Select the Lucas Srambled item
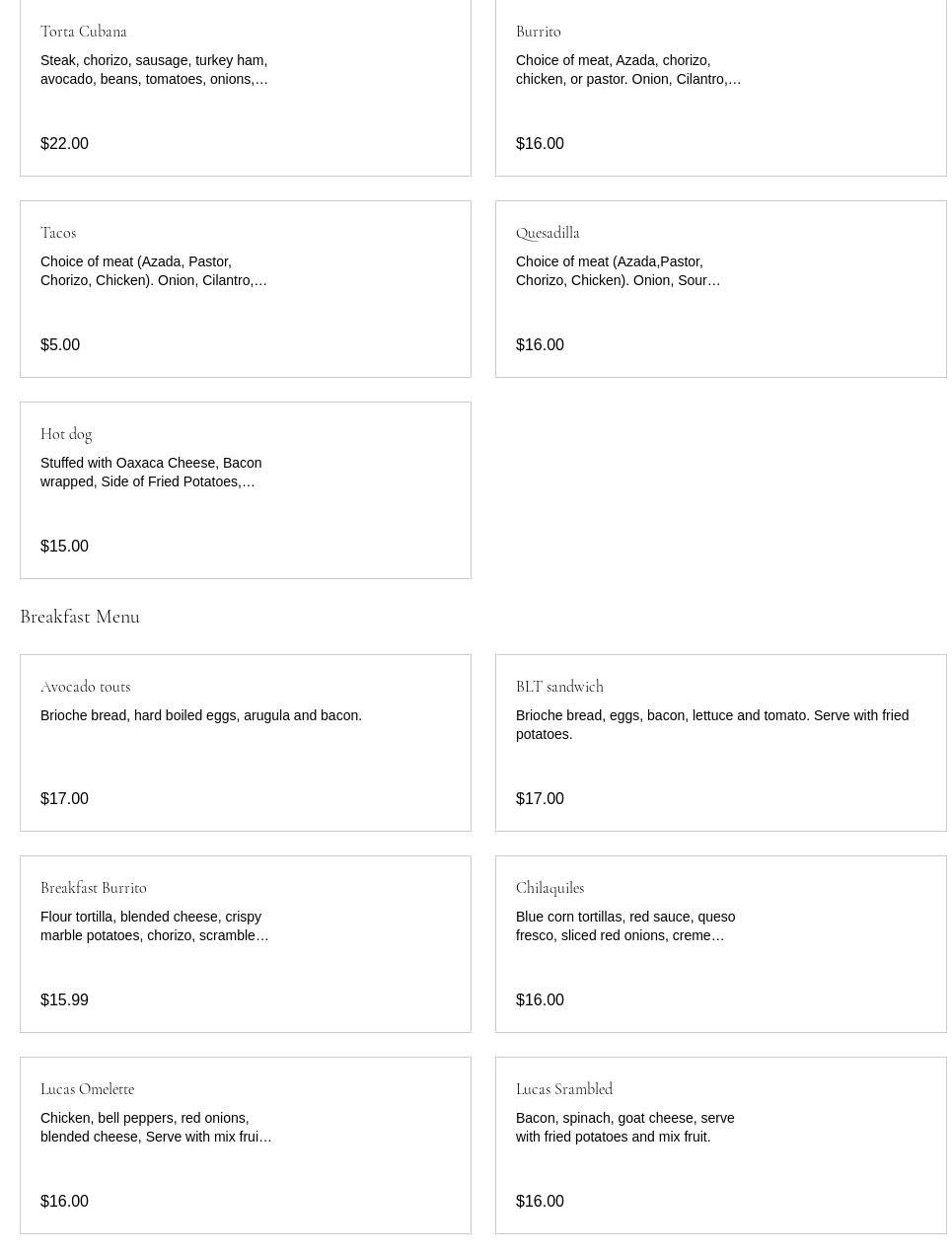Screen dimensions: 952x1254 (x=564, y=1089)
